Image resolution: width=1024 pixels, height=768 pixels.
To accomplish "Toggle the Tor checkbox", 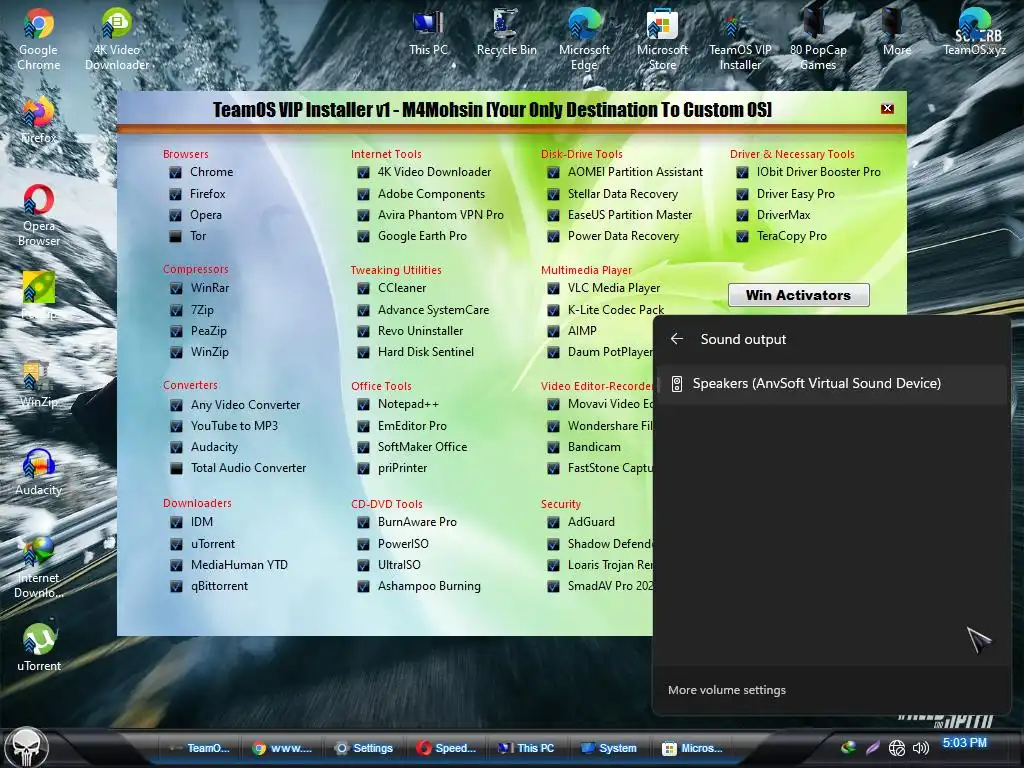I will (175, 236).
